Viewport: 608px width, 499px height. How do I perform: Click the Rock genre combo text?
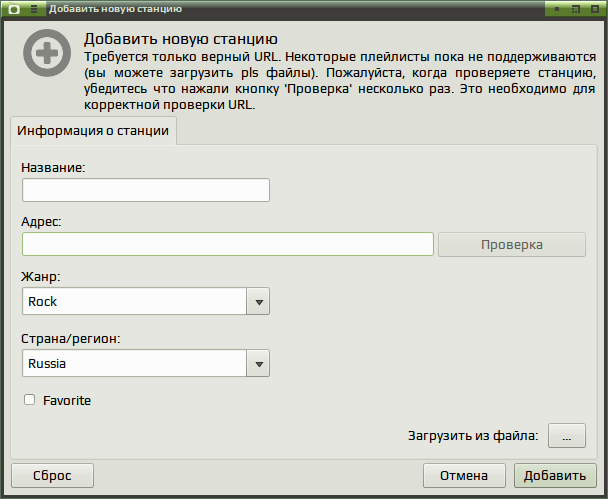tap(42, 301)
